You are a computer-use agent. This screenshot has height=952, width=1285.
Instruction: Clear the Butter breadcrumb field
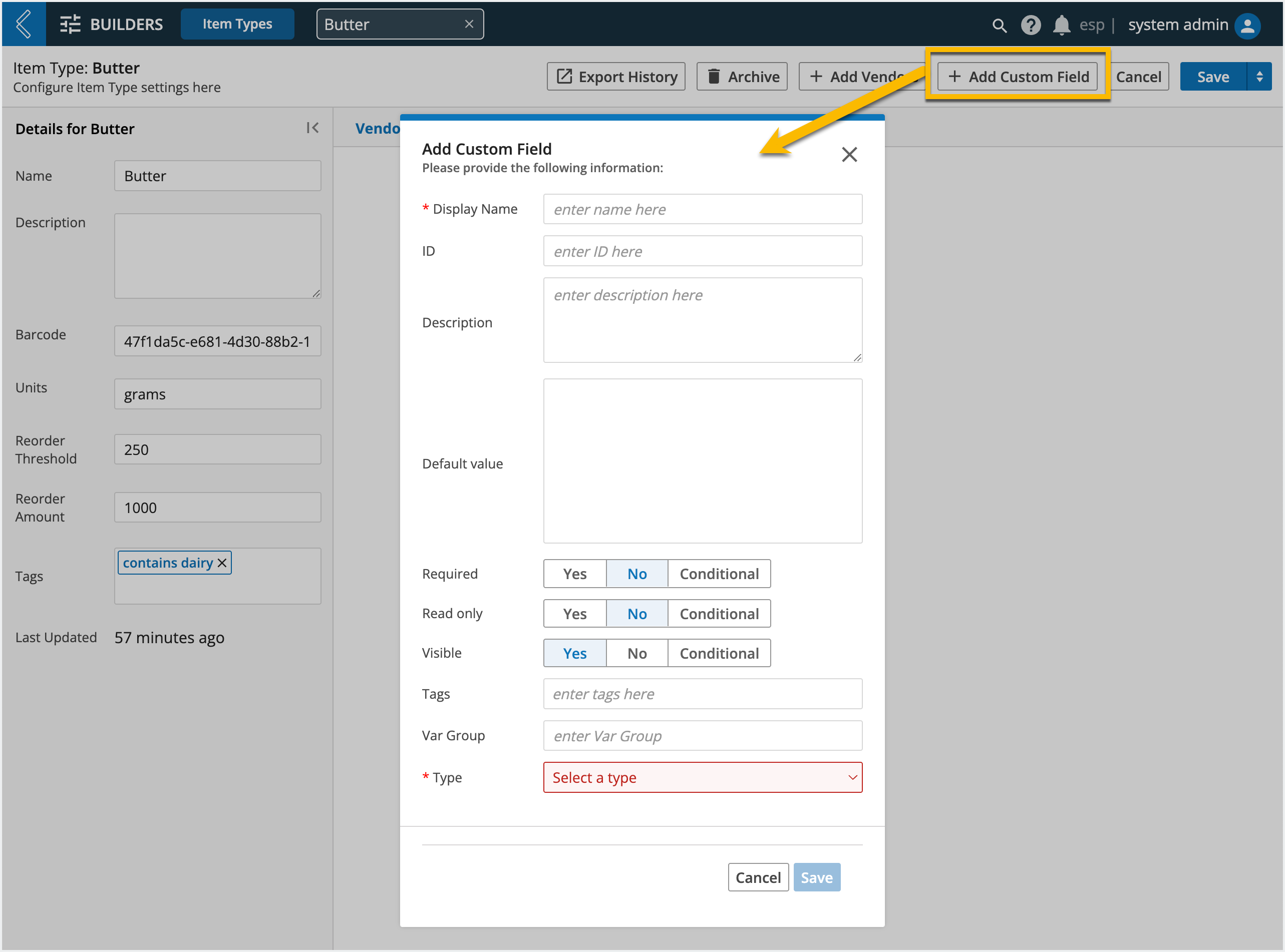click(469, 24)
